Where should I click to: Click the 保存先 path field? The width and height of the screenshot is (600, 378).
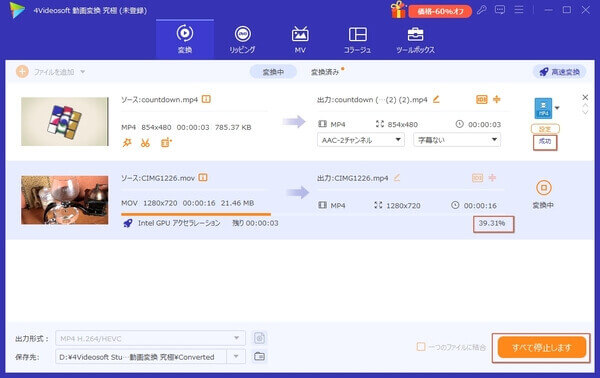(141, 357)
